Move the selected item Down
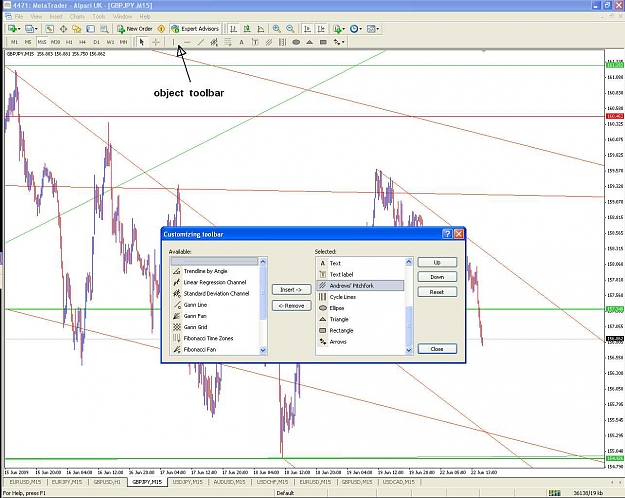Screen dimensions: 625x498 click(437, 277)
